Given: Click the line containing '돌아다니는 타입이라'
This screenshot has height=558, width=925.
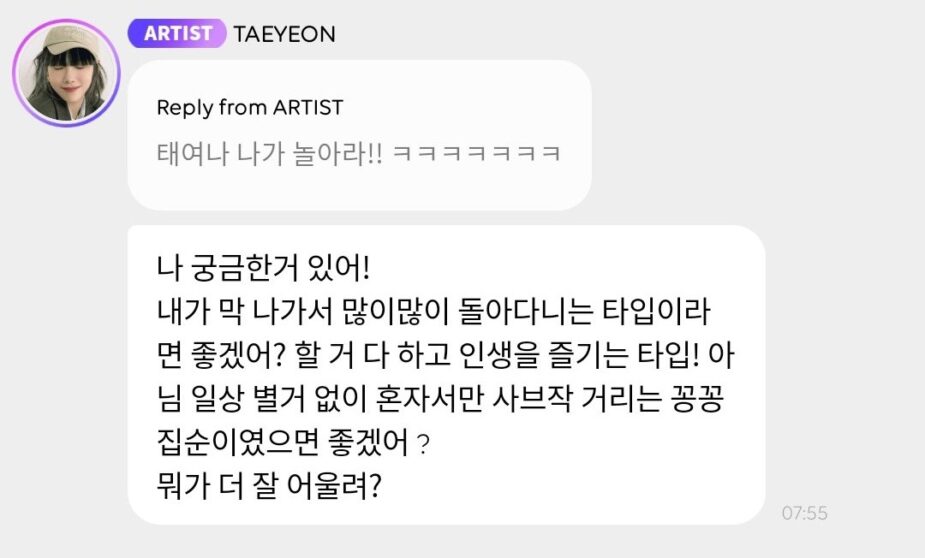Looking at the screenshot, I should tap(434, 311).
